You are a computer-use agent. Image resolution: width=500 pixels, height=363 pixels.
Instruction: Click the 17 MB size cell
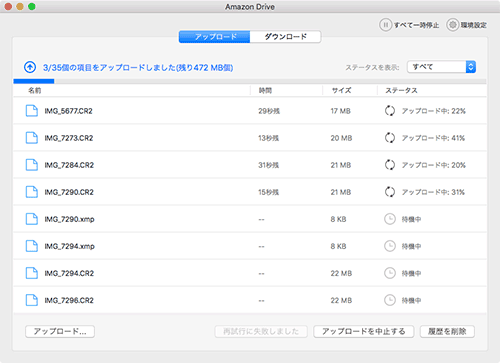(x=340, y=111)
